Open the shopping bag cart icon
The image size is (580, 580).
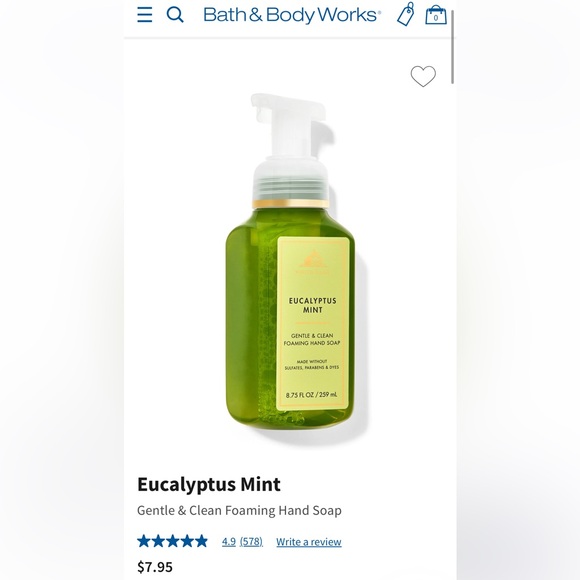tap(436, 16)
